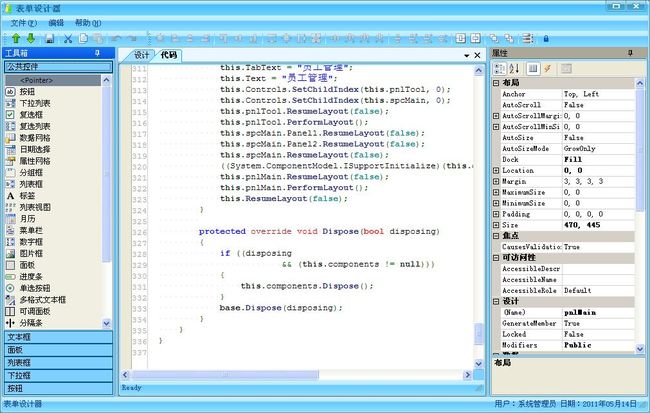
Task: Expand the Size property
Action: (496, 225)
